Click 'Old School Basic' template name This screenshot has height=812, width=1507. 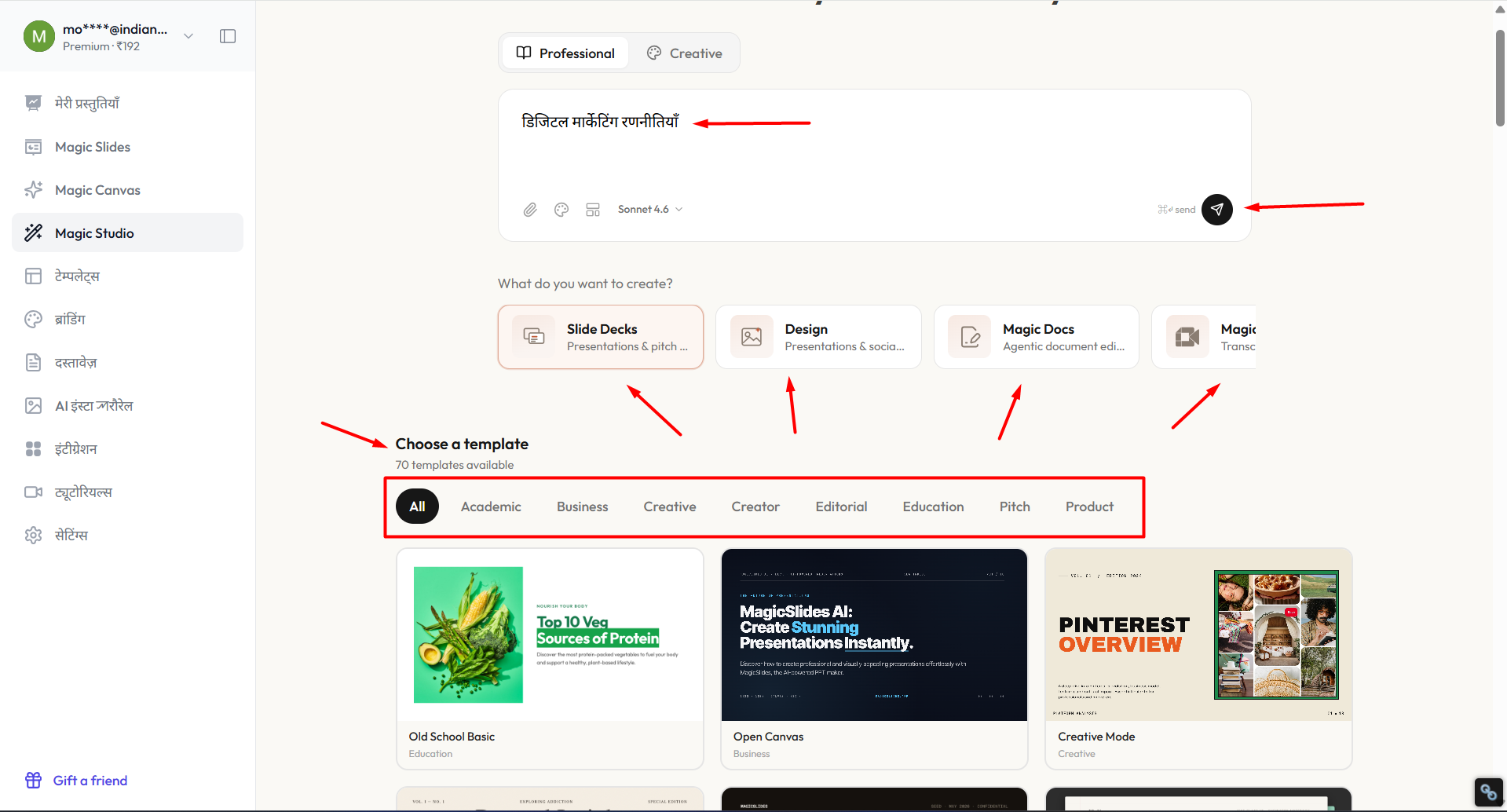click(x=452, y=737)
